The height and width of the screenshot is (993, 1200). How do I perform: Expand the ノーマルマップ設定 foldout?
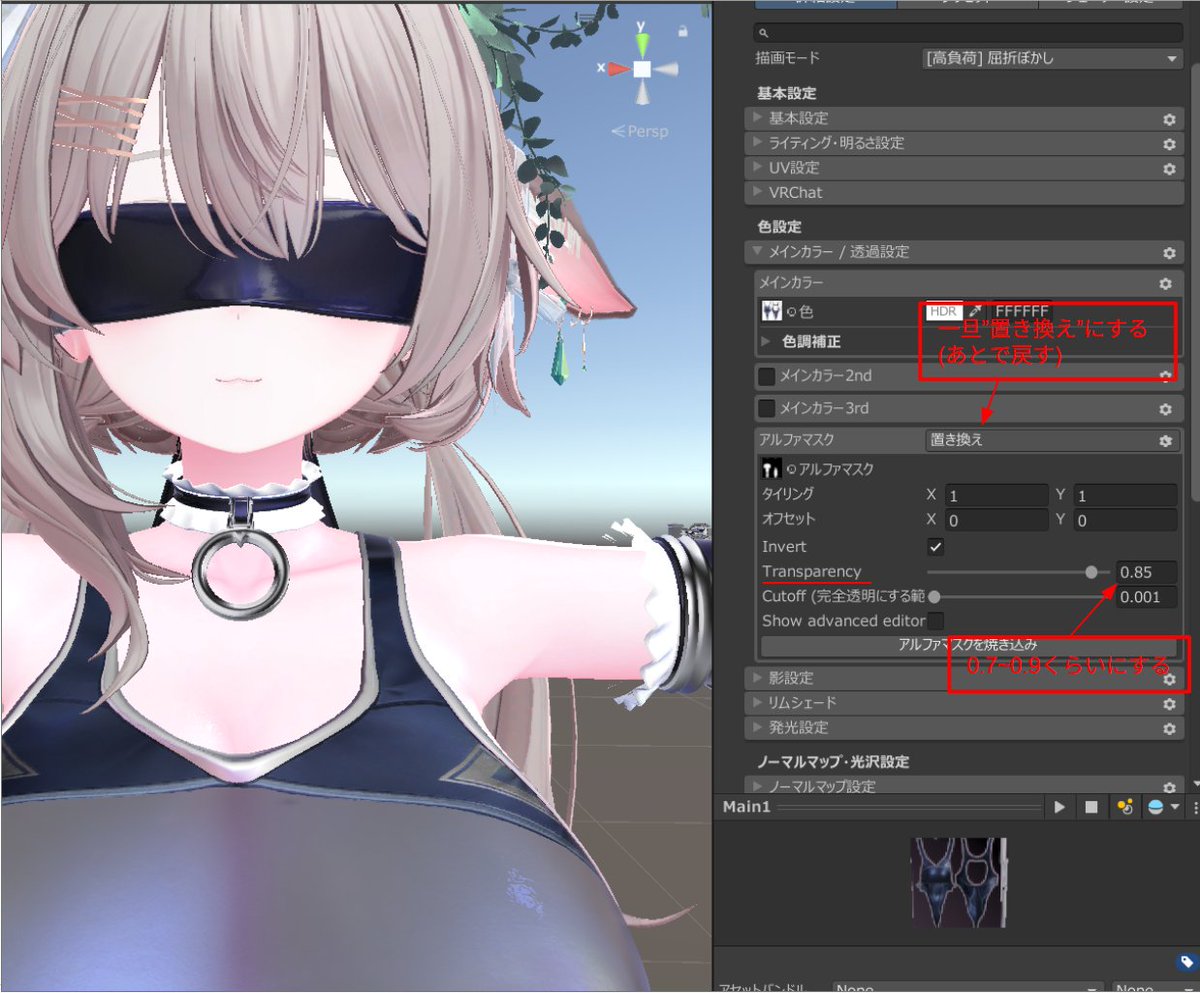(759, 787)
